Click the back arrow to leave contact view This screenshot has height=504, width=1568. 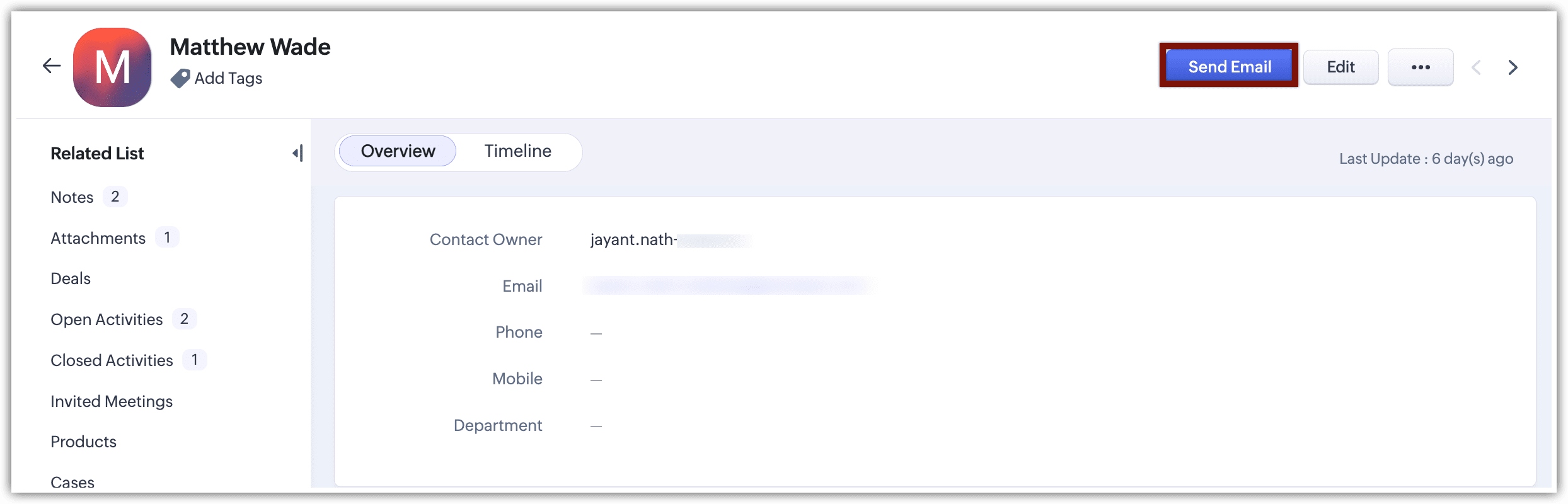click(x=51, y=65)
